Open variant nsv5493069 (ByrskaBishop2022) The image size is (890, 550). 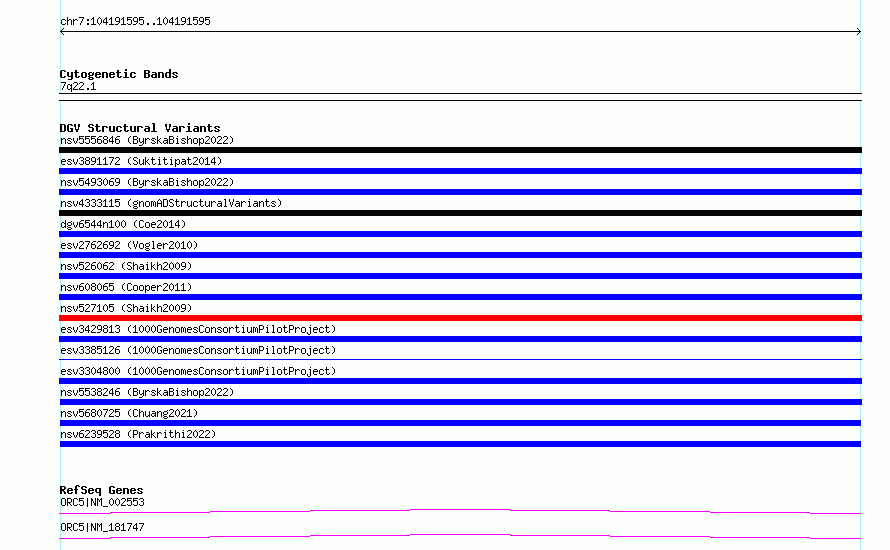click(x=147, y=182)
